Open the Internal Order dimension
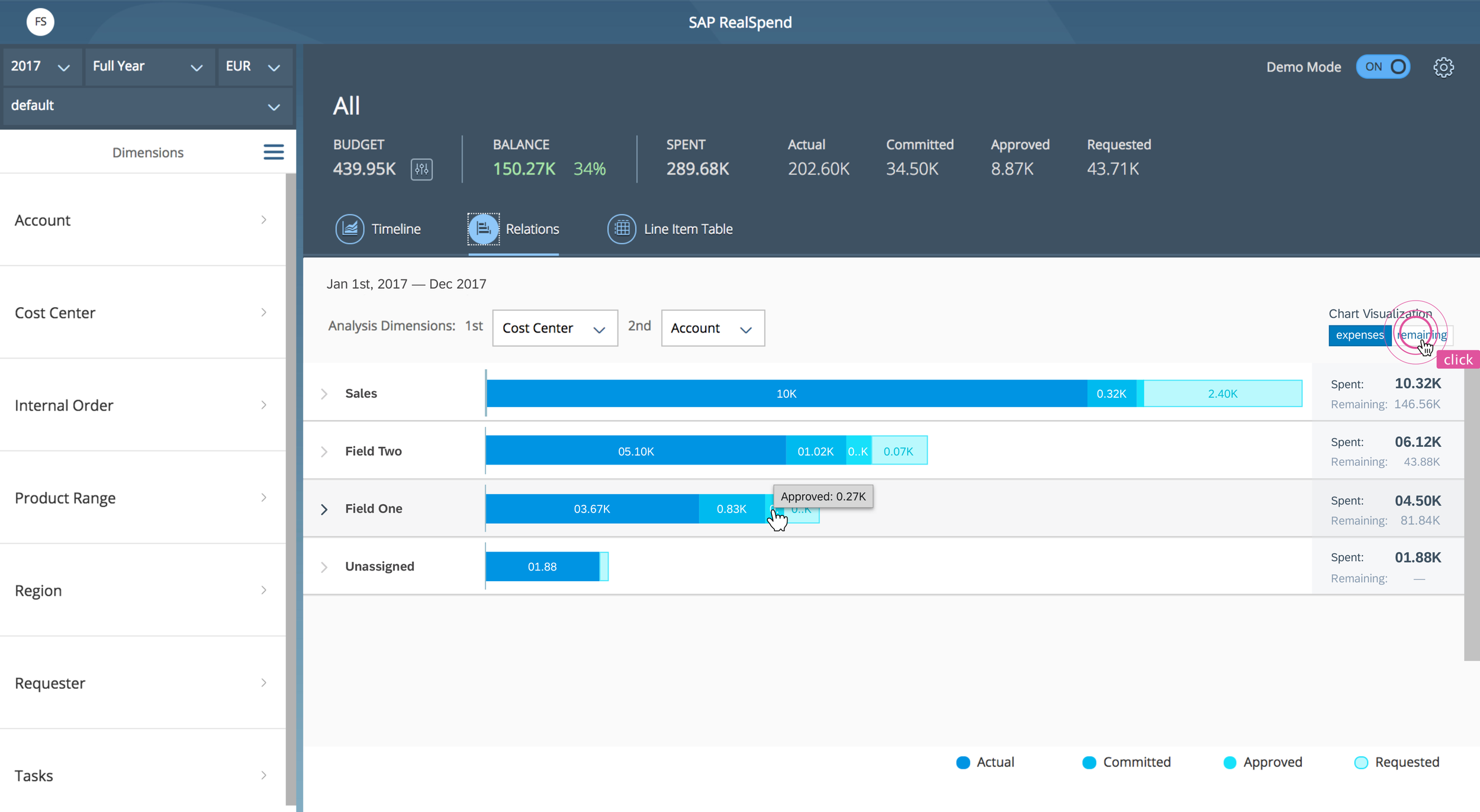The image size is (1480, 812). pos(143,405)
